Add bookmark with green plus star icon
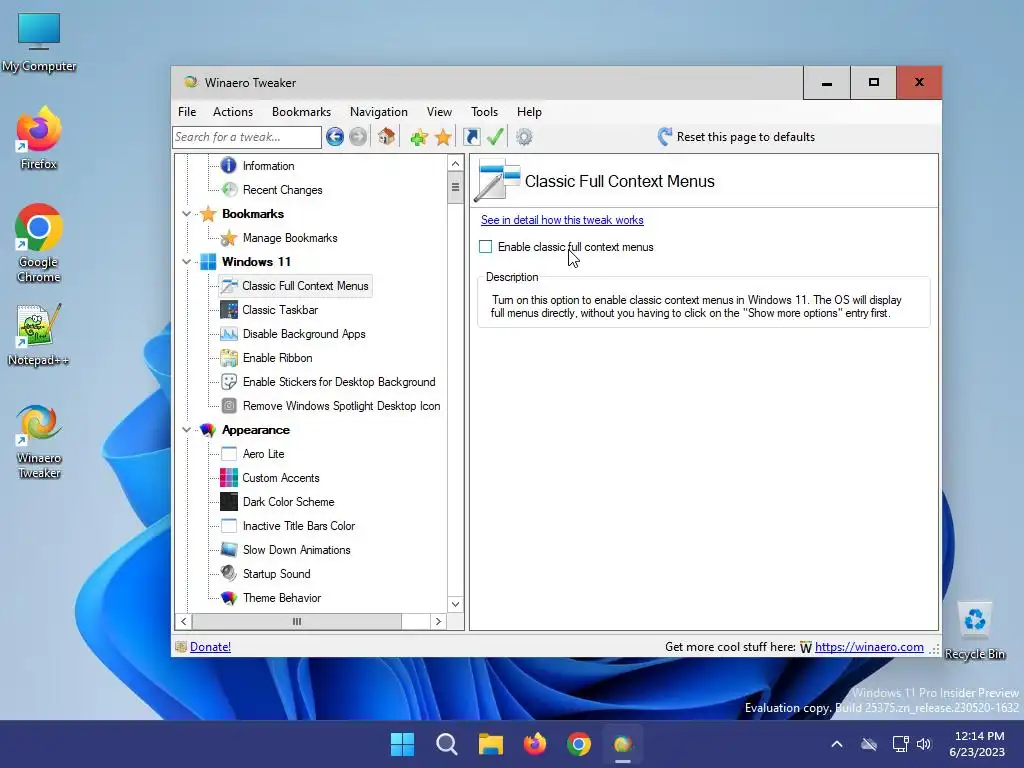This screenshot has width=1024, height=768. pos(419,136)
